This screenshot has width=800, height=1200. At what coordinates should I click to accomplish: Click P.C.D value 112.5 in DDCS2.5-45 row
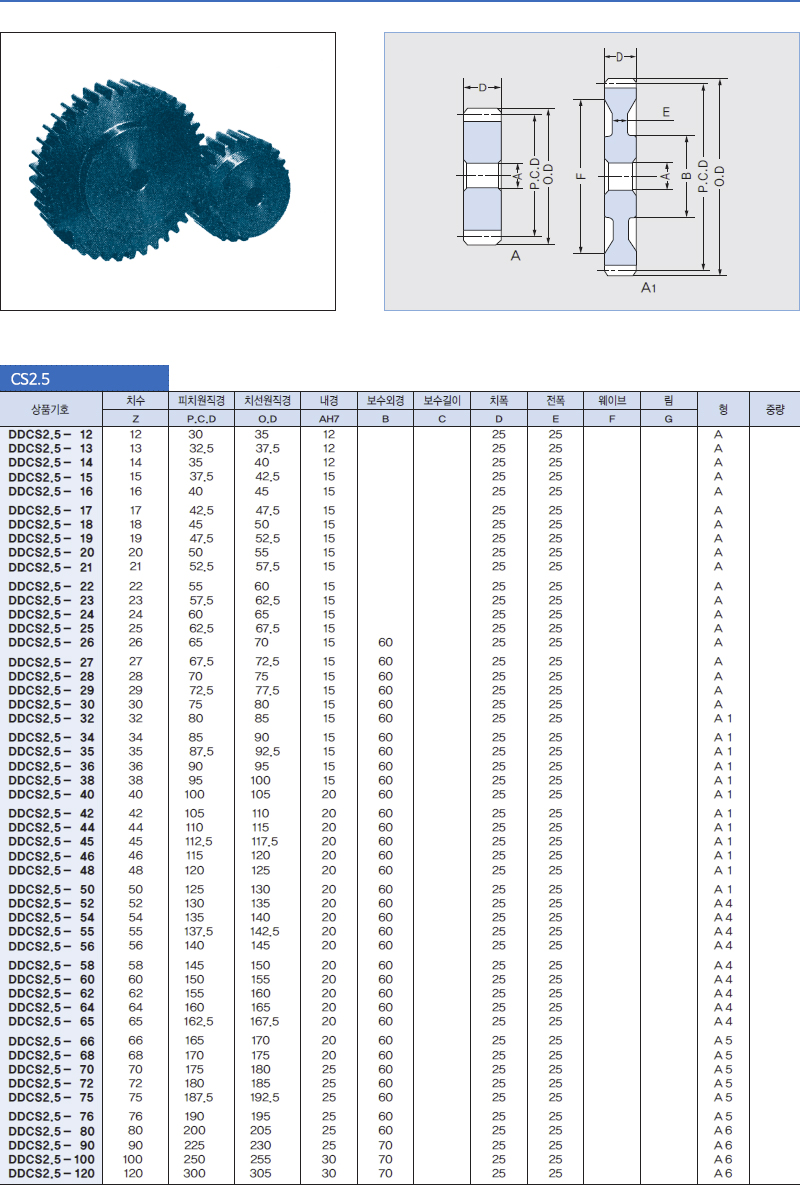[x=201, y=841]
